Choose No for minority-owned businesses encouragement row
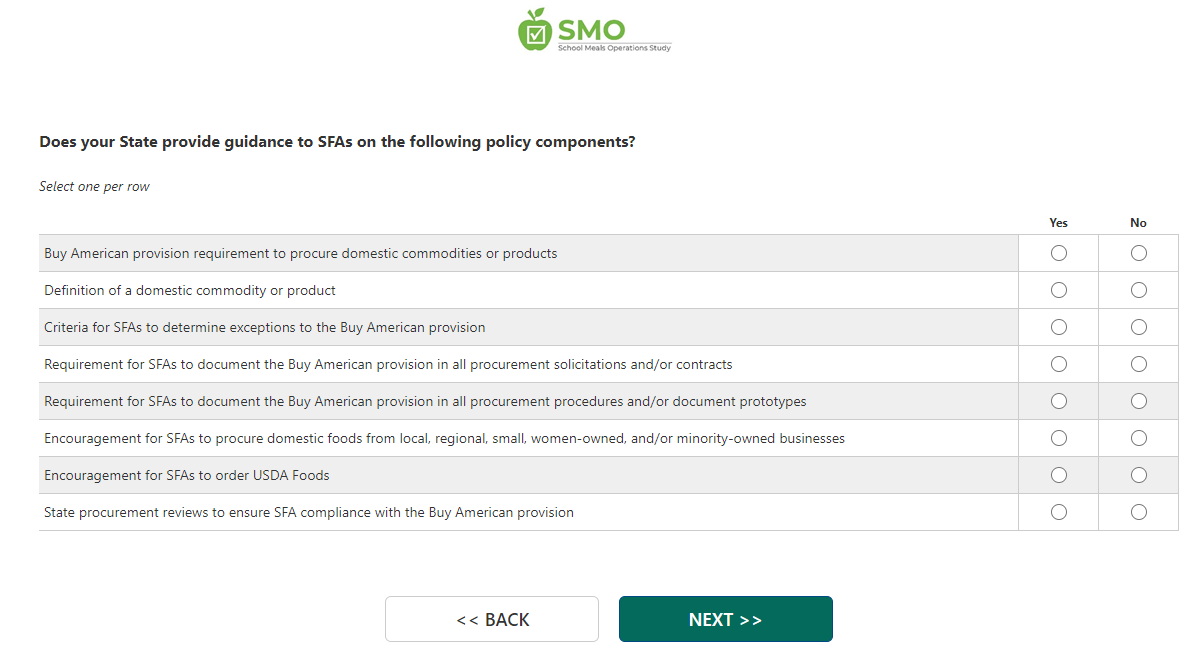Viewport: 1203px width, 672px height. point(1139,438)
